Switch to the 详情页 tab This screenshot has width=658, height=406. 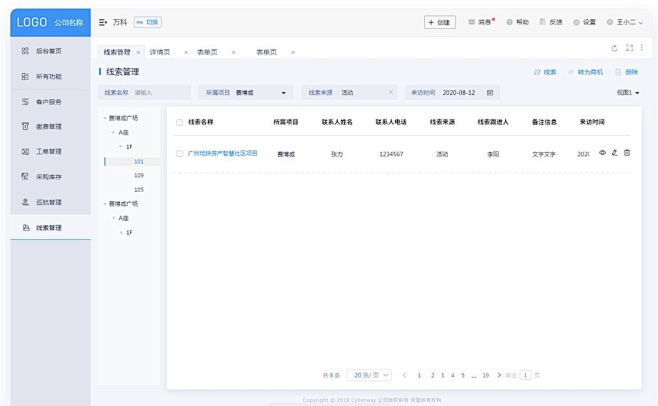[x=160, y=52]
